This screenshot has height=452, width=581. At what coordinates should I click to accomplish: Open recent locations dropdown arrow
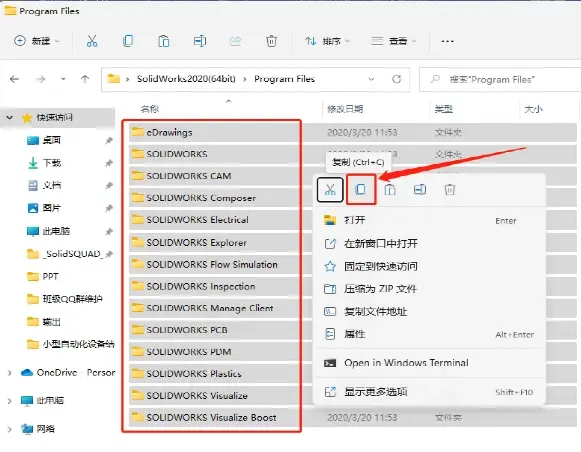click(63, 79)
